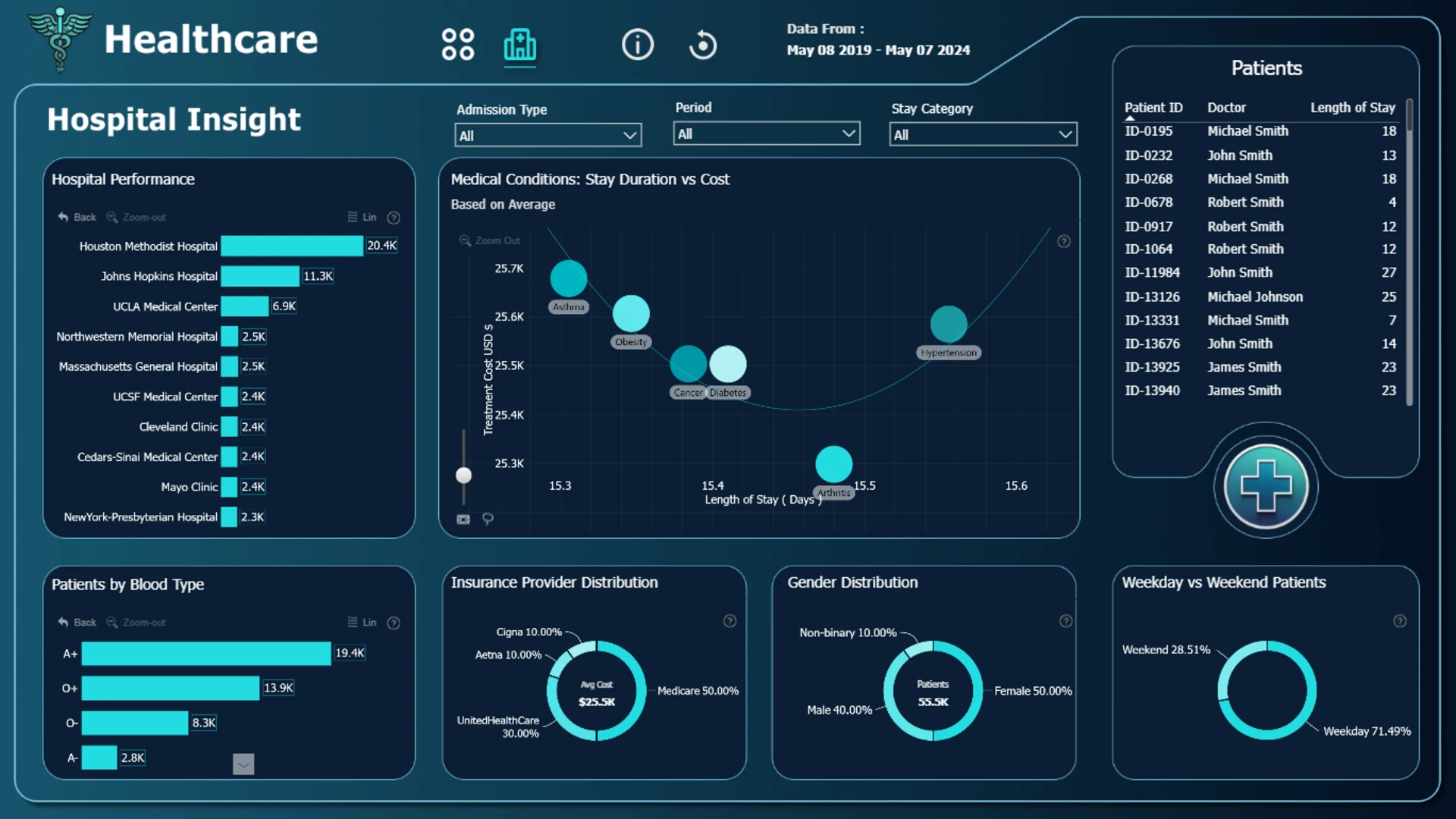Image resolution: width=1456 pixels, height=819 pixels.
Task: Click the lasso selection icon under scatter chart
Action: pos(488,519)
